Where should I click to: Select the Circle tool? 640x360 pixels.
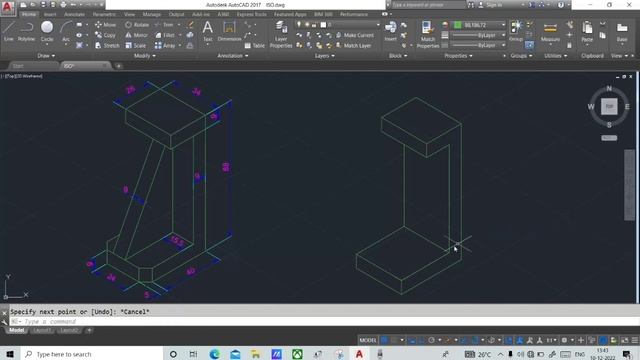pos(47,31)
